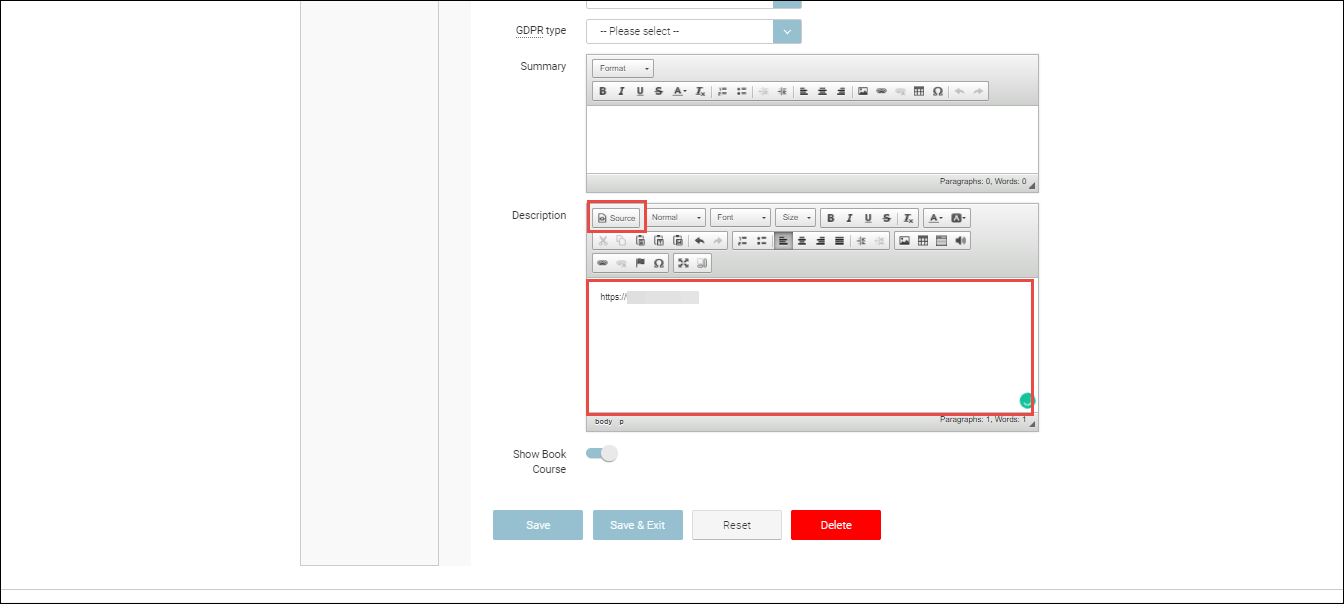
Task: Insert audio in Description editor
Action: point(961,241)
